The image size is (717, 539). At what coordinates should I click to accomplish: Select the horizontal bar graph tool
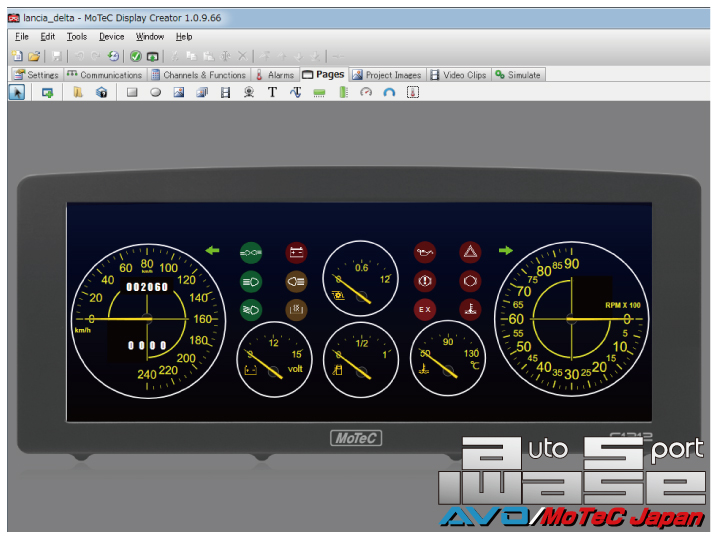pos(319,93)
